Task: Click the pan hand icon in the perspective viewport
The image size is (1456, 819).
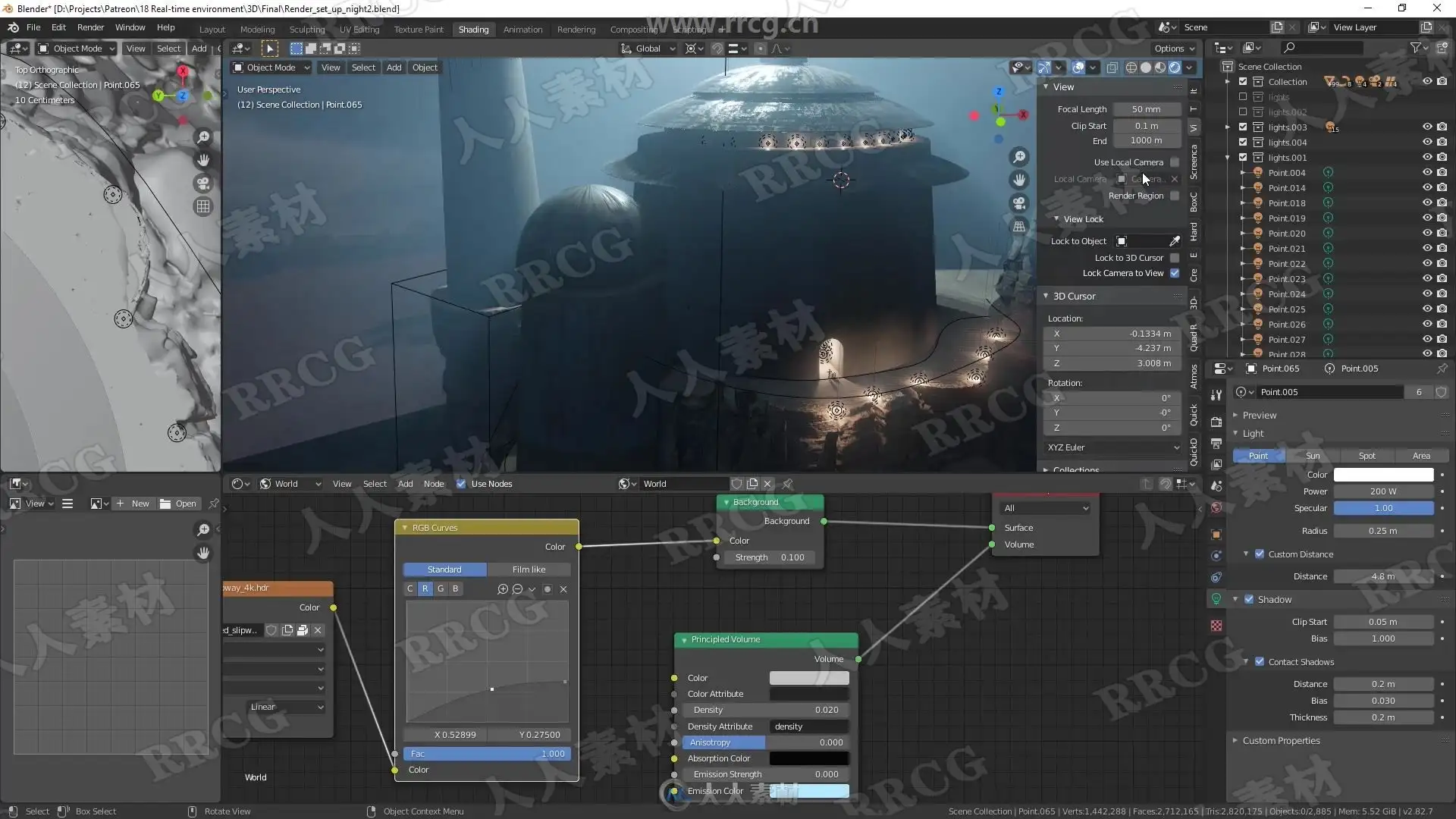Action: point(1020,180)
